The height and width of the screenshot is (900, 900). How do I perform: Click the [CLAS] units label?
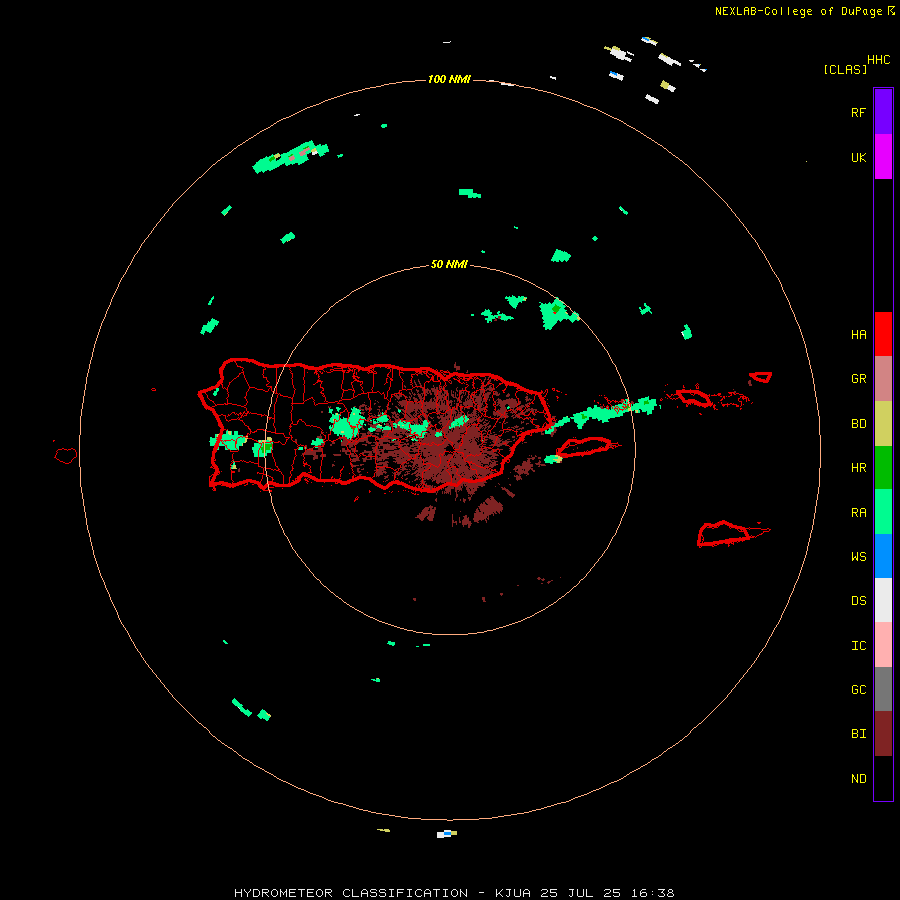[845, 69]
